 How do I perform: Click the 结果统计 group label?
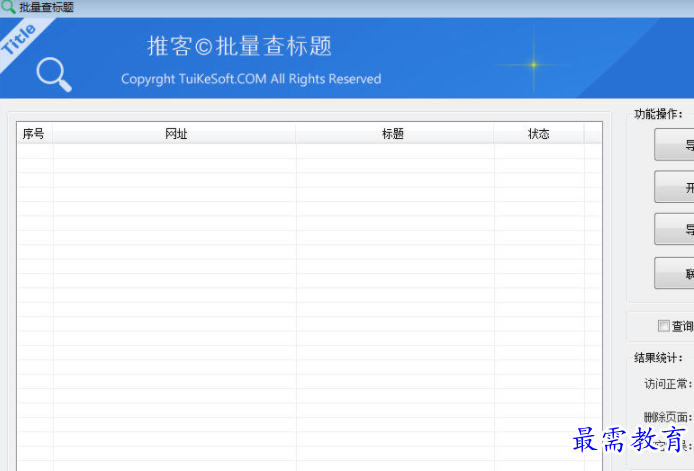tap(658, 357)
